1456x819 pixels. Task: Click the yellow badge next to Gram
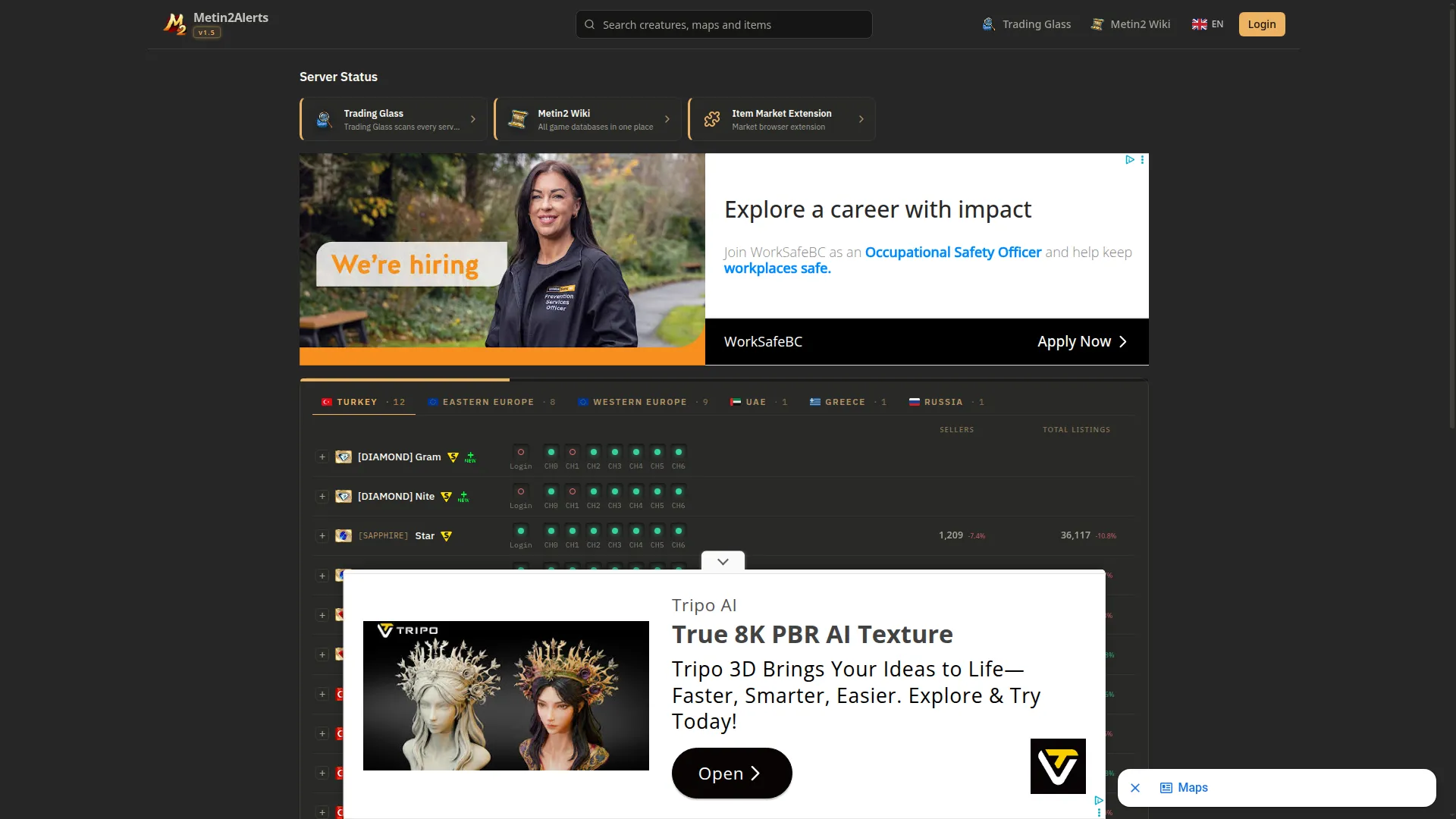(453, 457)
